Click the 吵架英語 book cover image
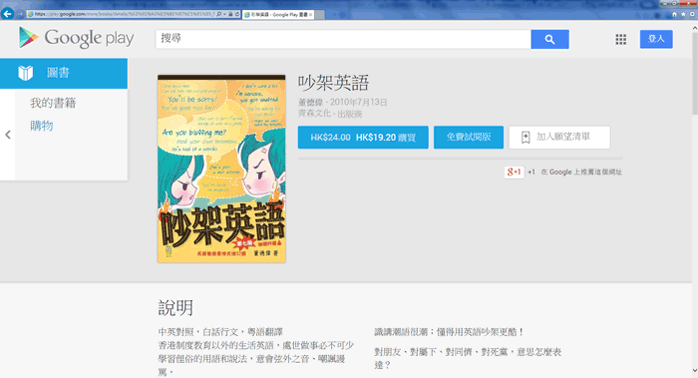This screenshot has width=698, height=378. pos(221,169)
